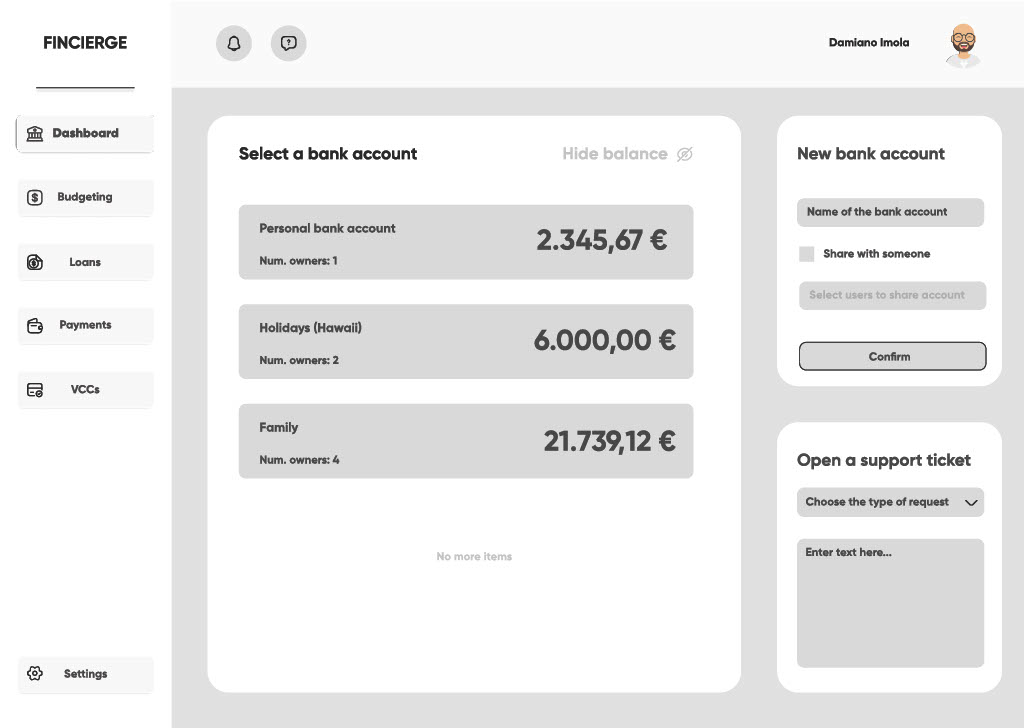Click the VCCs card icon
The height and width of the screenshot is (728, 1024).
coord(35,390)
